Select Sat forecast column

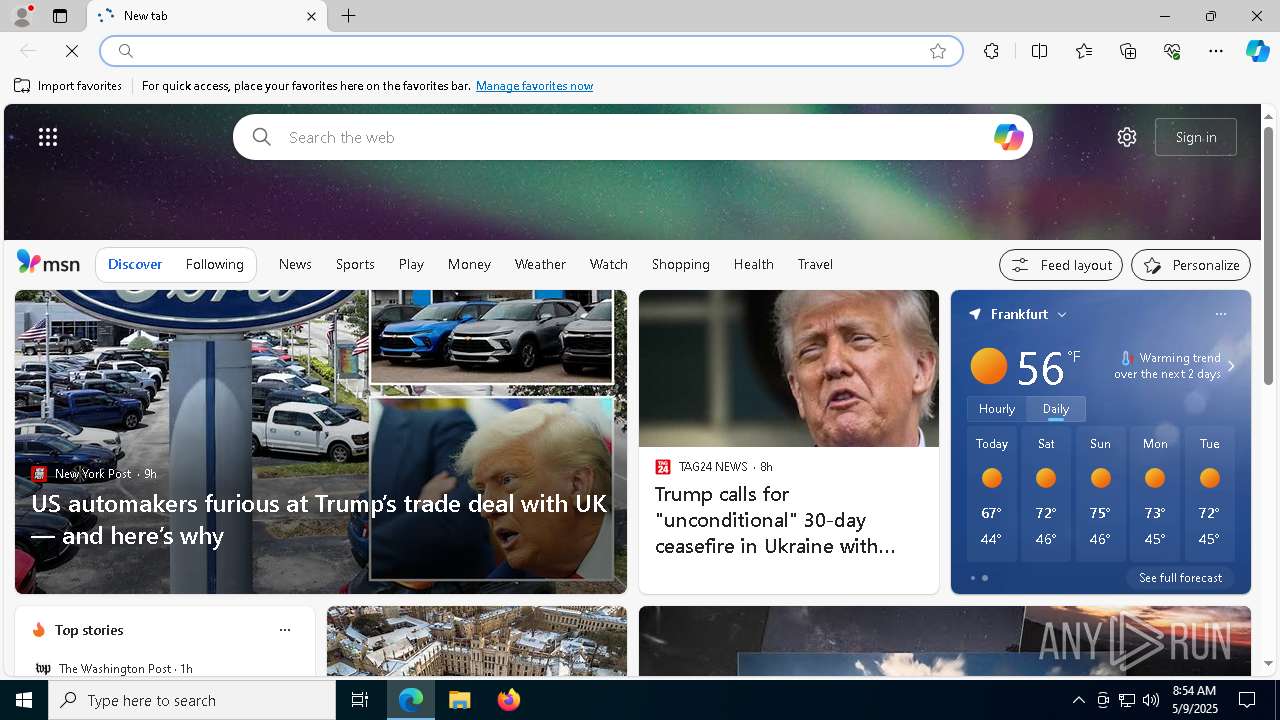[x=1046, y=495]
